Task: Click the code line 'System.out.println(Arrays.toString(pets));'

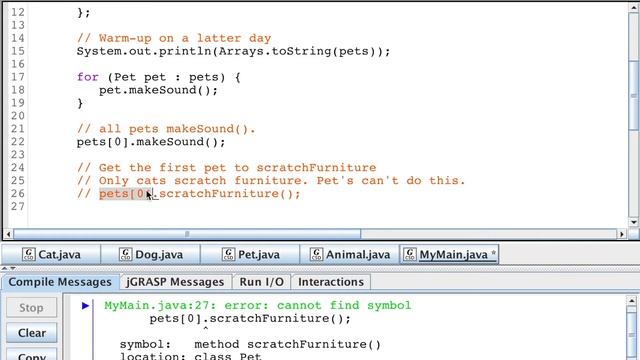Action: point(233,51)
